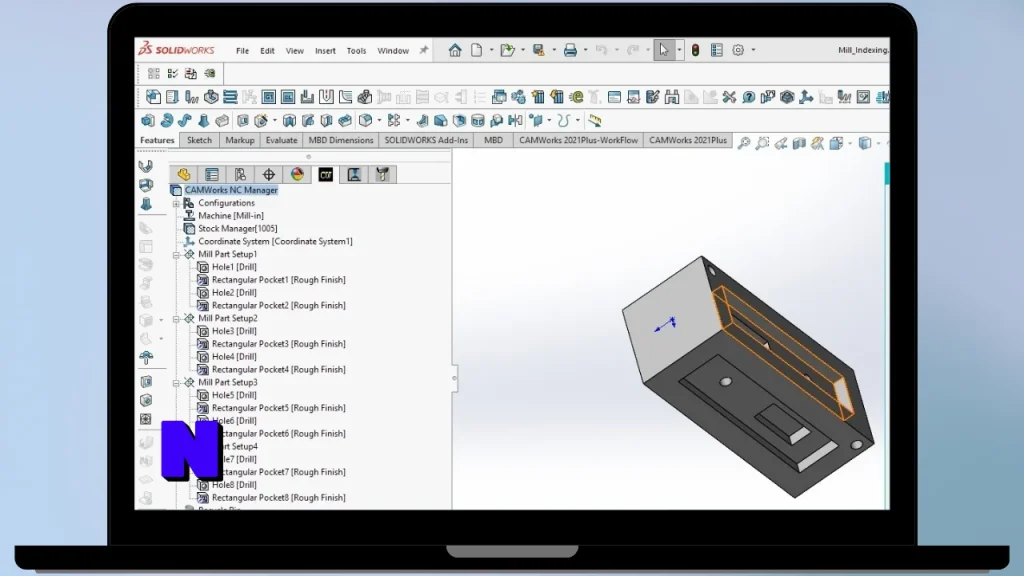The width and height of the screenshot is (1024, 576).
Task: Collapse the Mill Part Setup3 node
Action: click(176, 383)
